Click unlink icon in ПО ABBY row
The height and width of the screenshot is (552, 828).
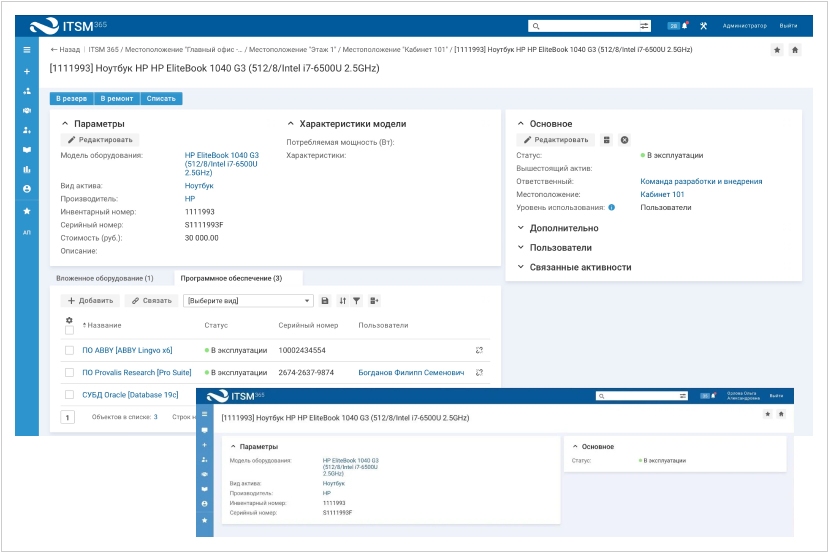point(479,350)
